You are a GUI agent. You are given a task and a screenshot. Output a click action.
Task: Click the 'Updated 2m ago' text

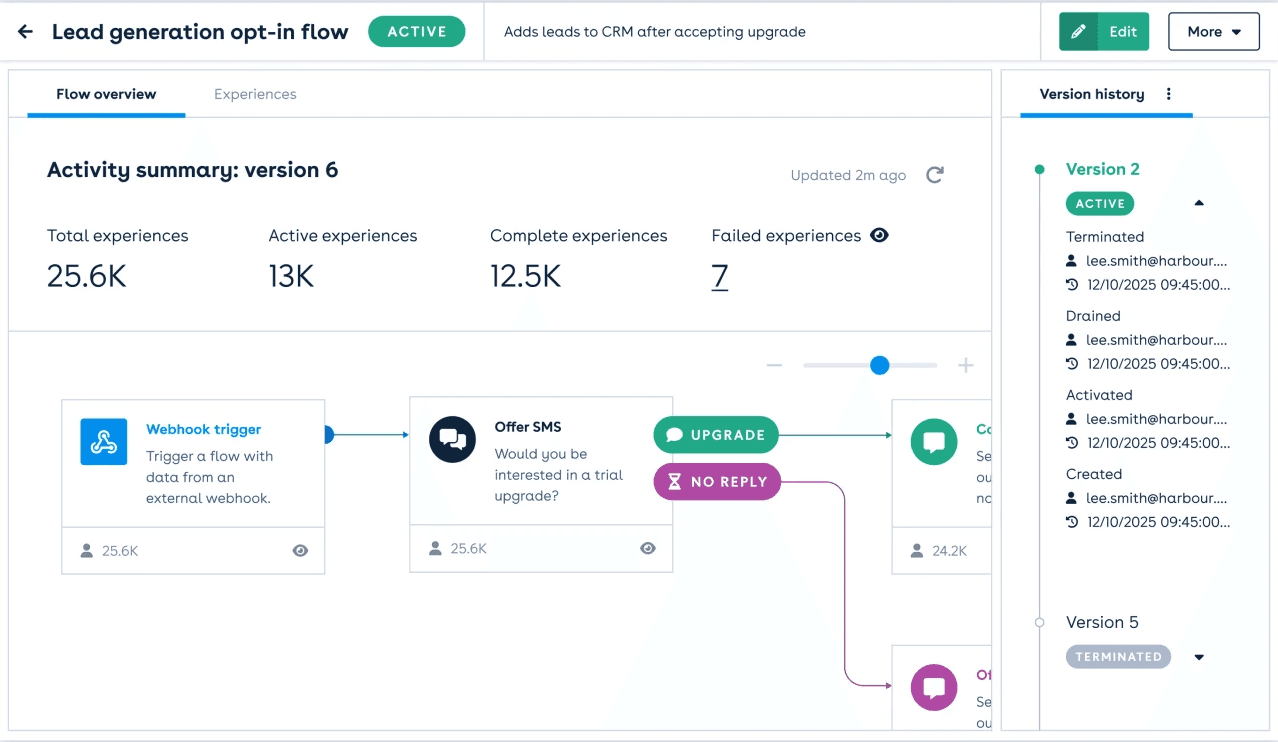[848, 175]
